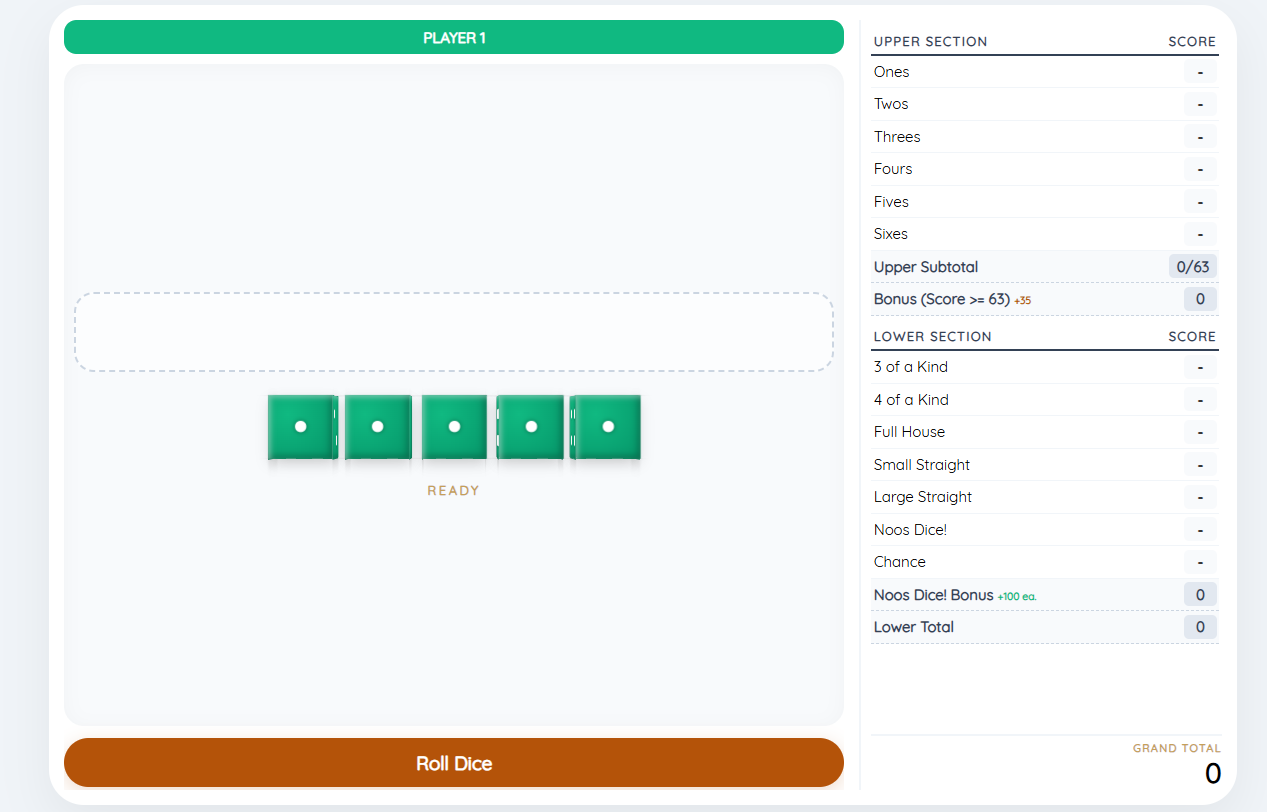
Task: Click the dashed held-dice tray
Action: coord(454,332)
